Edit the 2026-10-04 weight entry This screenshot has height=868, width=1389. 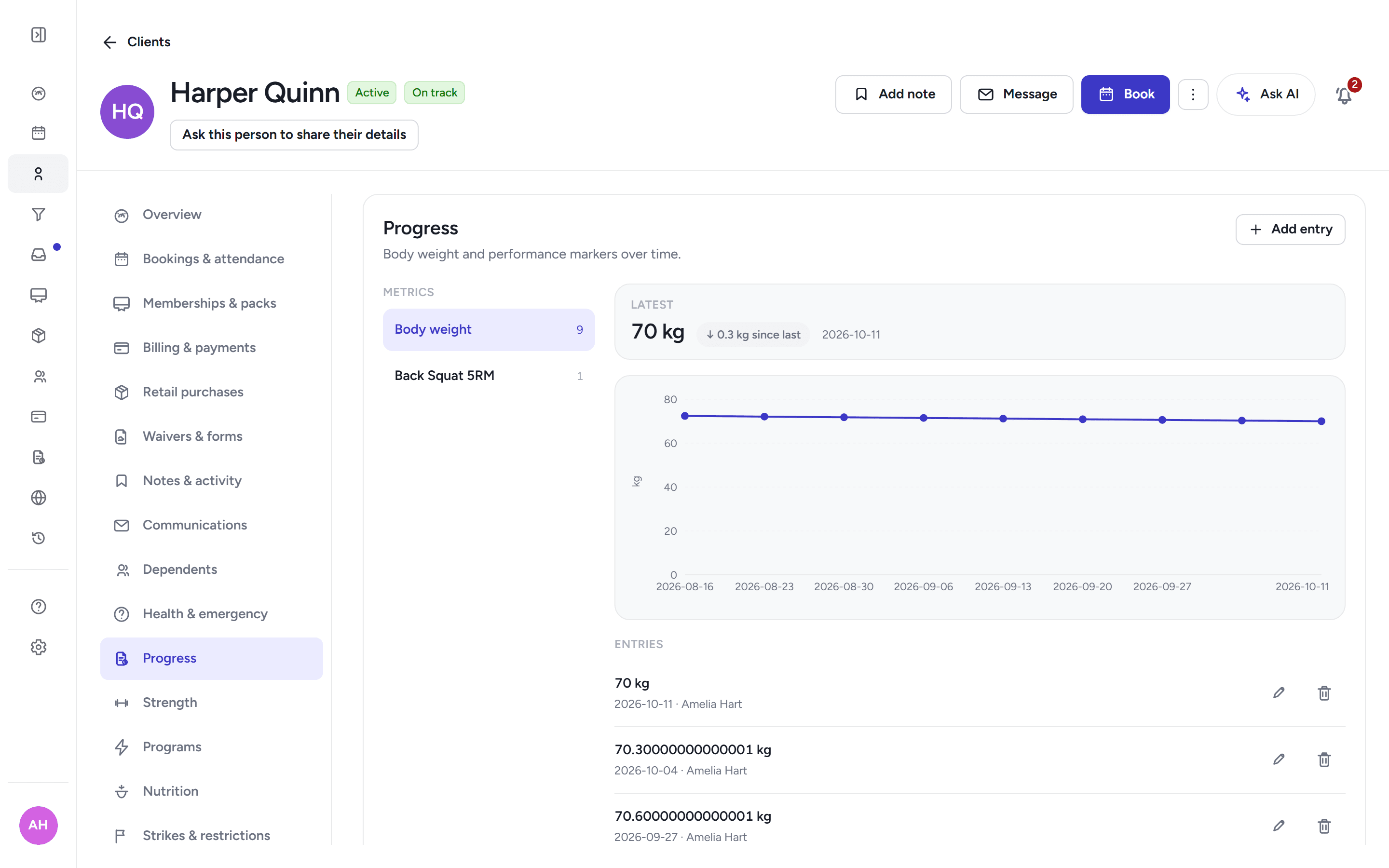1279,759
